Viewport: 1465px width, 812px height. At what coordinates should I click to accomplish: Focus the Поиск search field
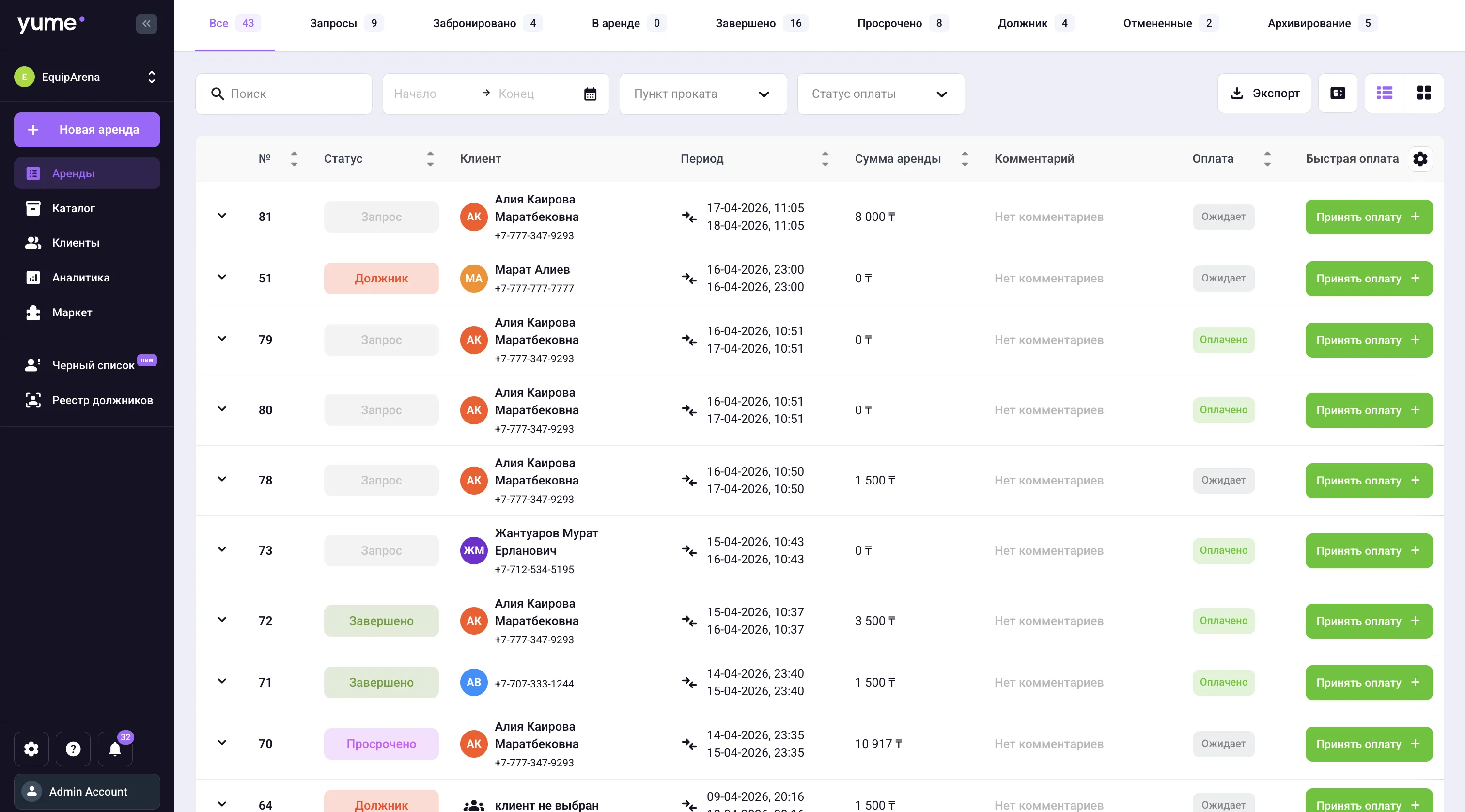click(x=284, y=94)
